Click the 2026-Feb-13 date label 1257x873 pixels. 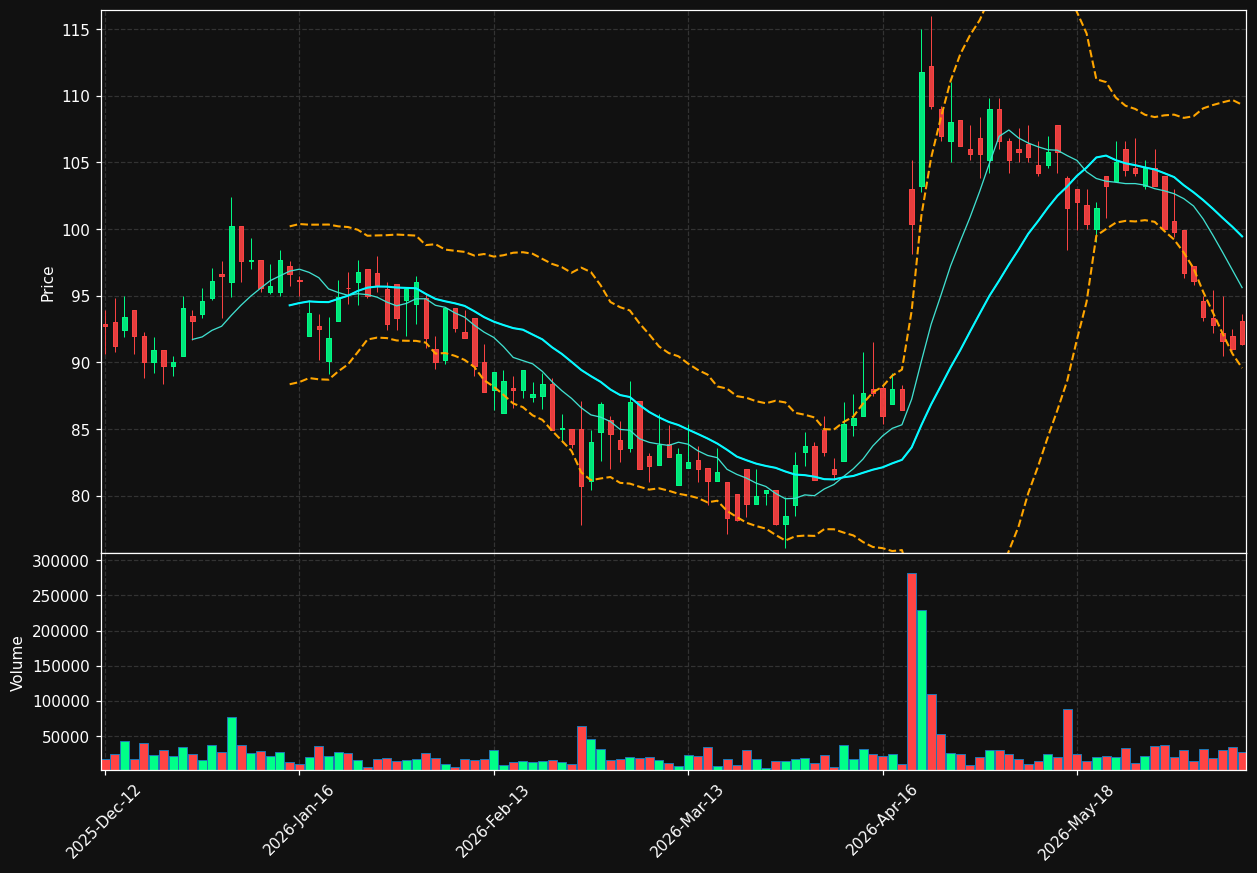[x=492, y=821]
